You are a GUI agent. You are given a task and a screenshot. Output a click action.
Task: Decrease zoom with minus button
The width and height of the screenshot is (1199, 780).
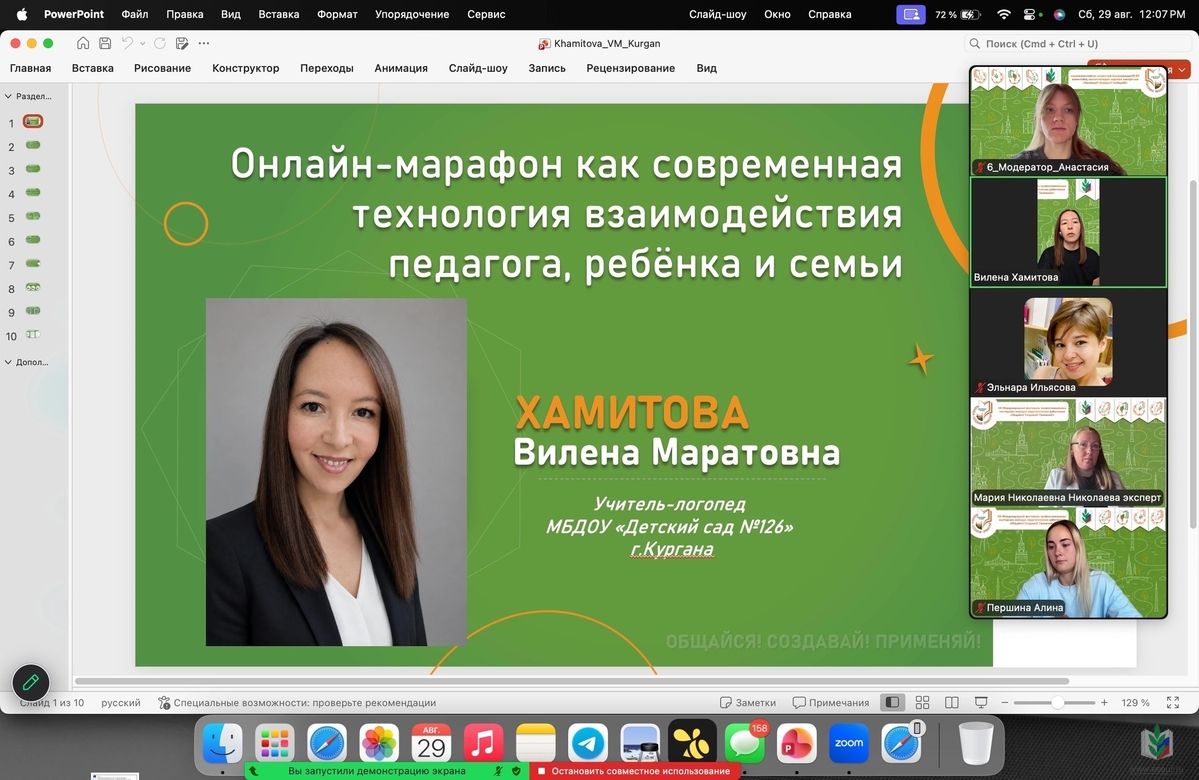[x=1005, y=703]
